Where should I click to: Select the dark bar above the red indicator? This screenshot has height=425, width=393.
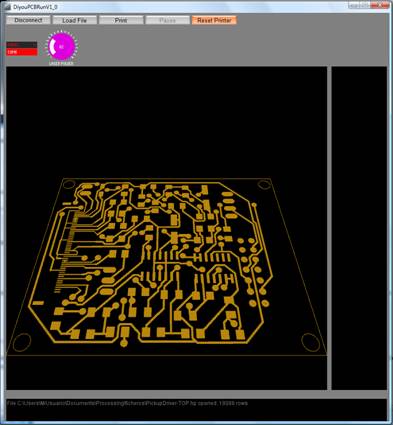click(x=22, y=44)
